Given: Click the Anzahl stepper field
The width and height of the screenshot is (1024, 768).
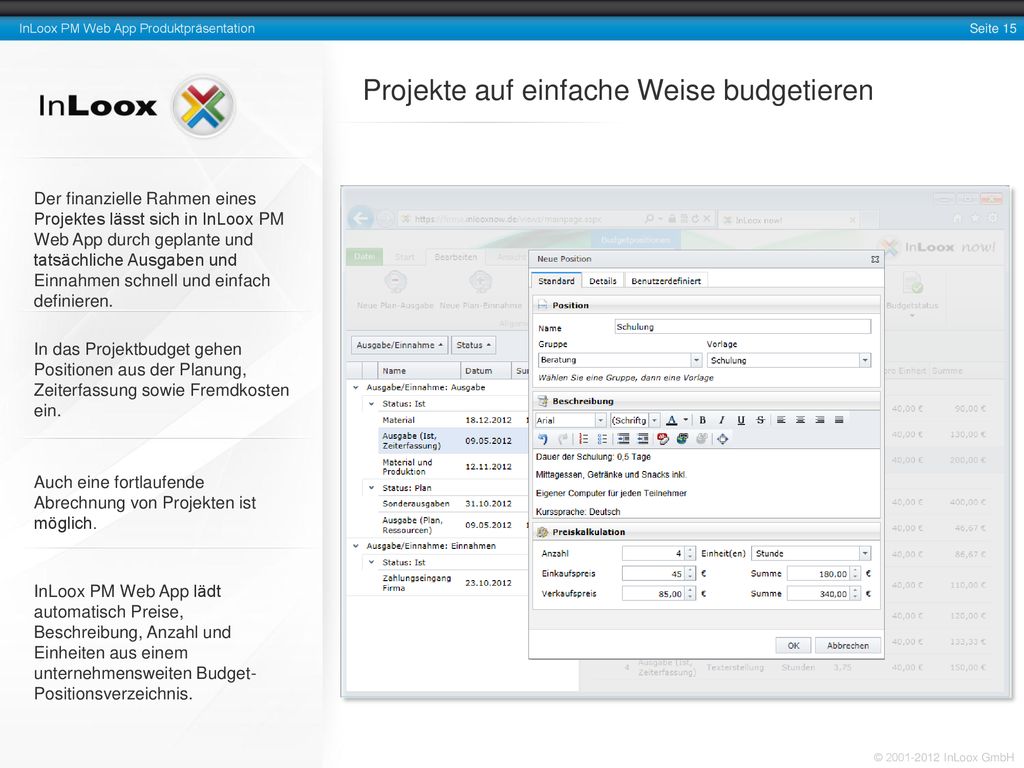Looking at the screenshot, I should [658, 553].
